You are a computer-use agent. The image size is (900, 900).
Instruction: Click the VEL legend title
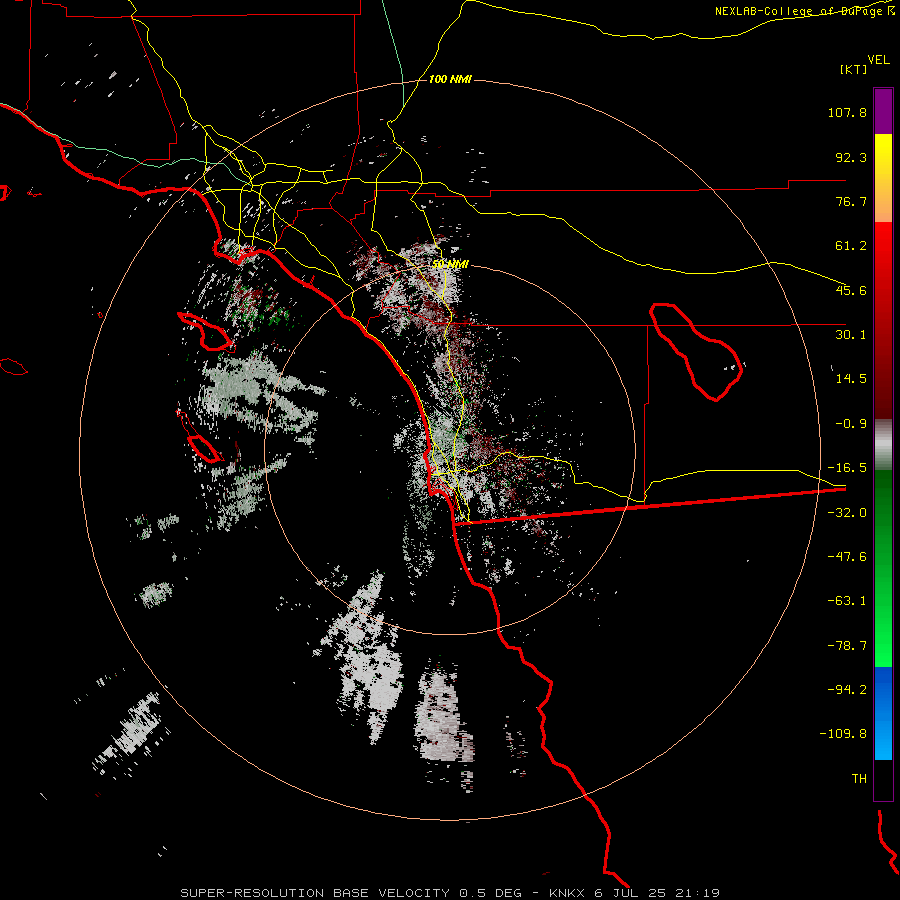878,59
